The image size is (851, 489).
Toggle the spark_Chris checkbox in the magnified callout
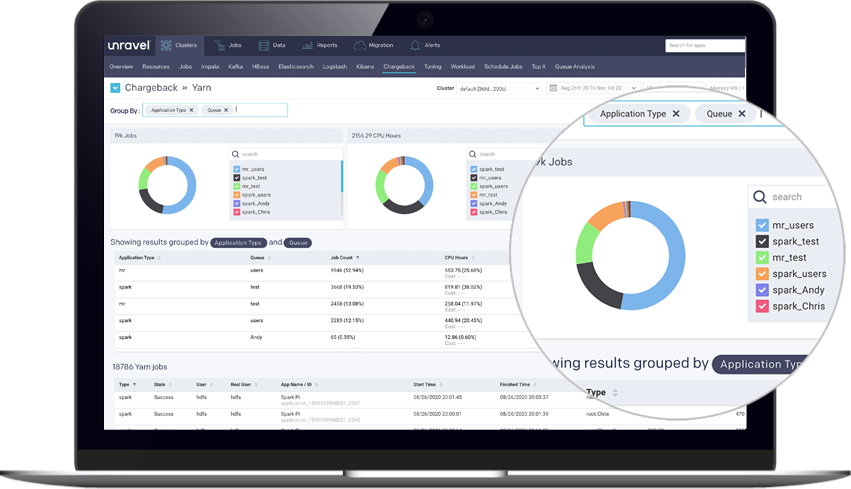click(762, 306)
